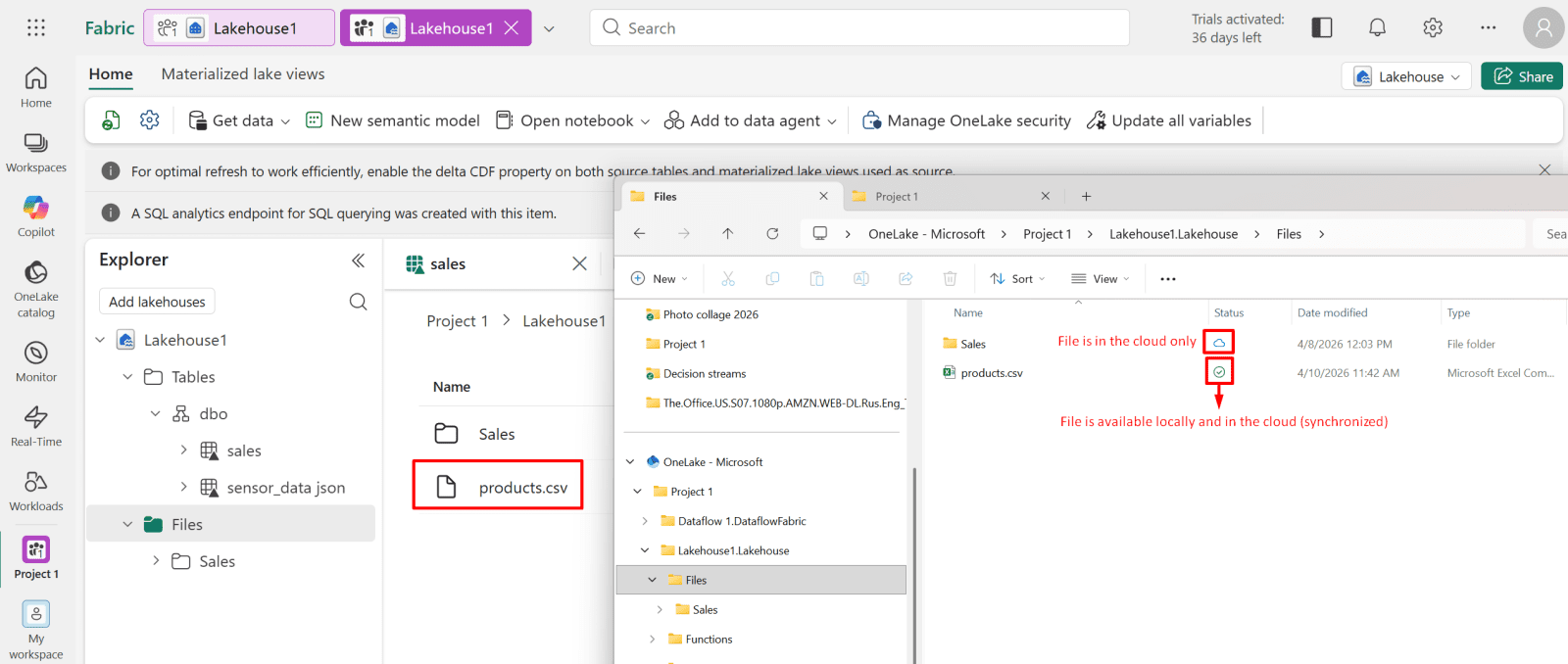
Task: Click the lakehouse settings gear in toolbar
Action: coord(150,119)
